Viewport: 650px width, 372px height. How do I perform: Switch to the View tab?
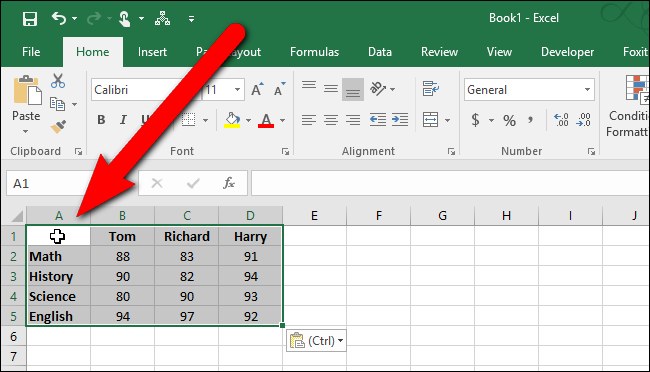tap(499, 52)
